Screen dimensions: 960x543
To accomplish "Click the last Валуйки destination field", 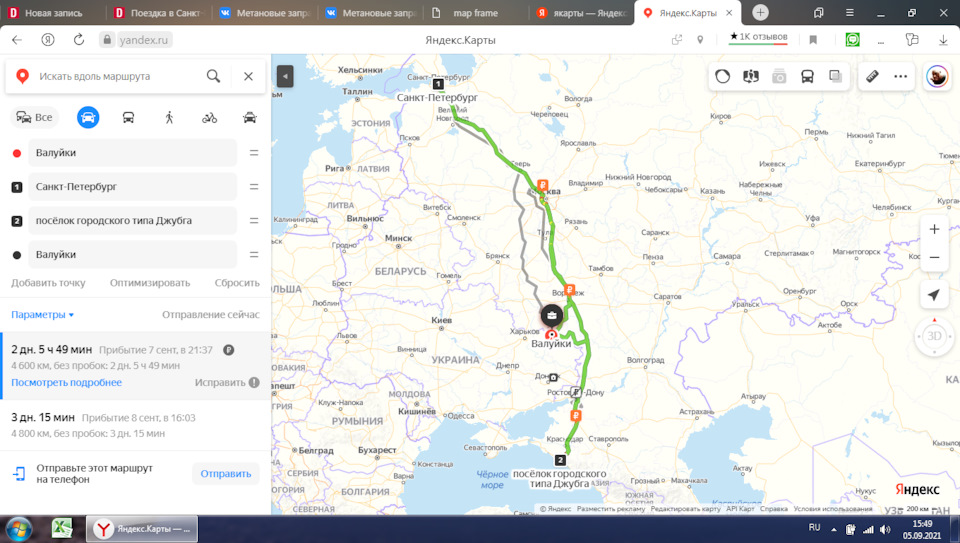I will 132,255.
